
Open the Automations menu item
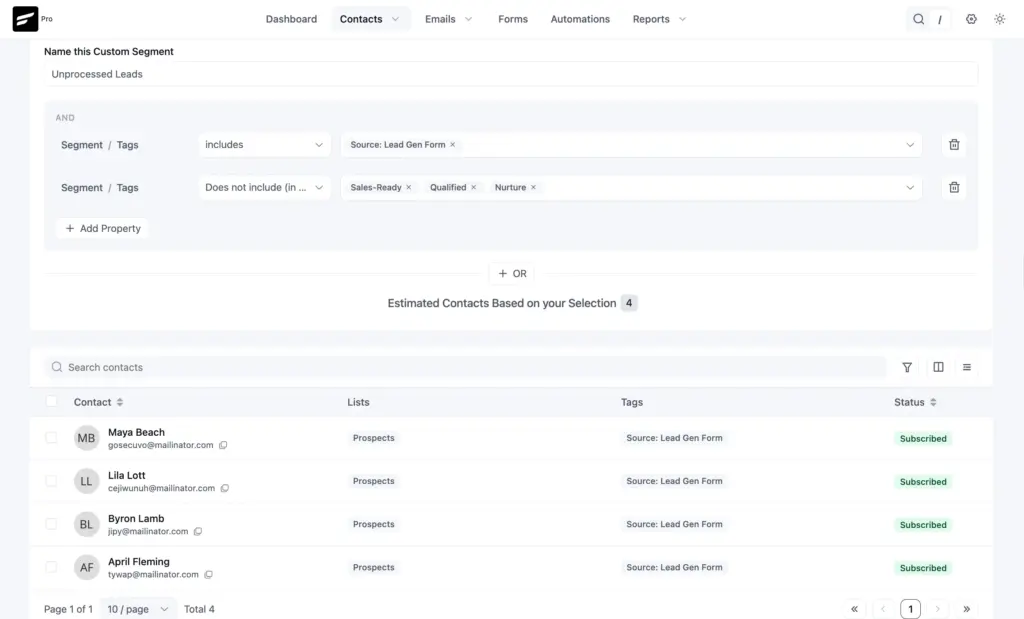pos(580,19)
